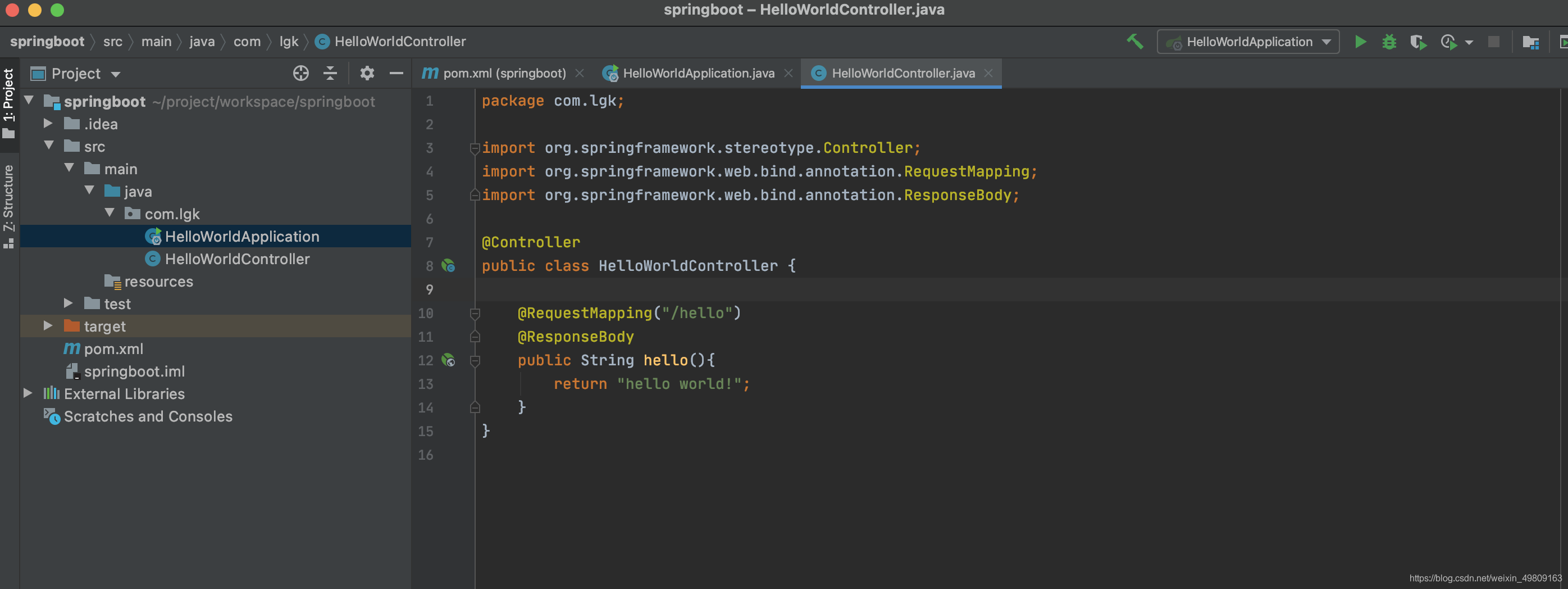Click the java breadcrumb
1568x589 pixels.
(x=202, y=42)
